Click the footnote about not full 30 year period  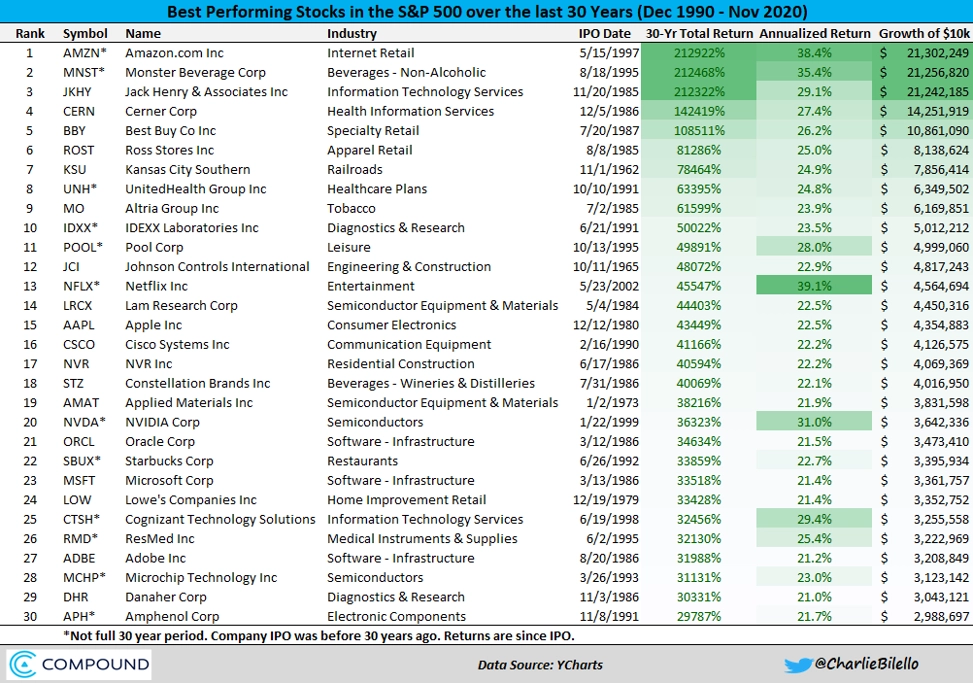319,636
